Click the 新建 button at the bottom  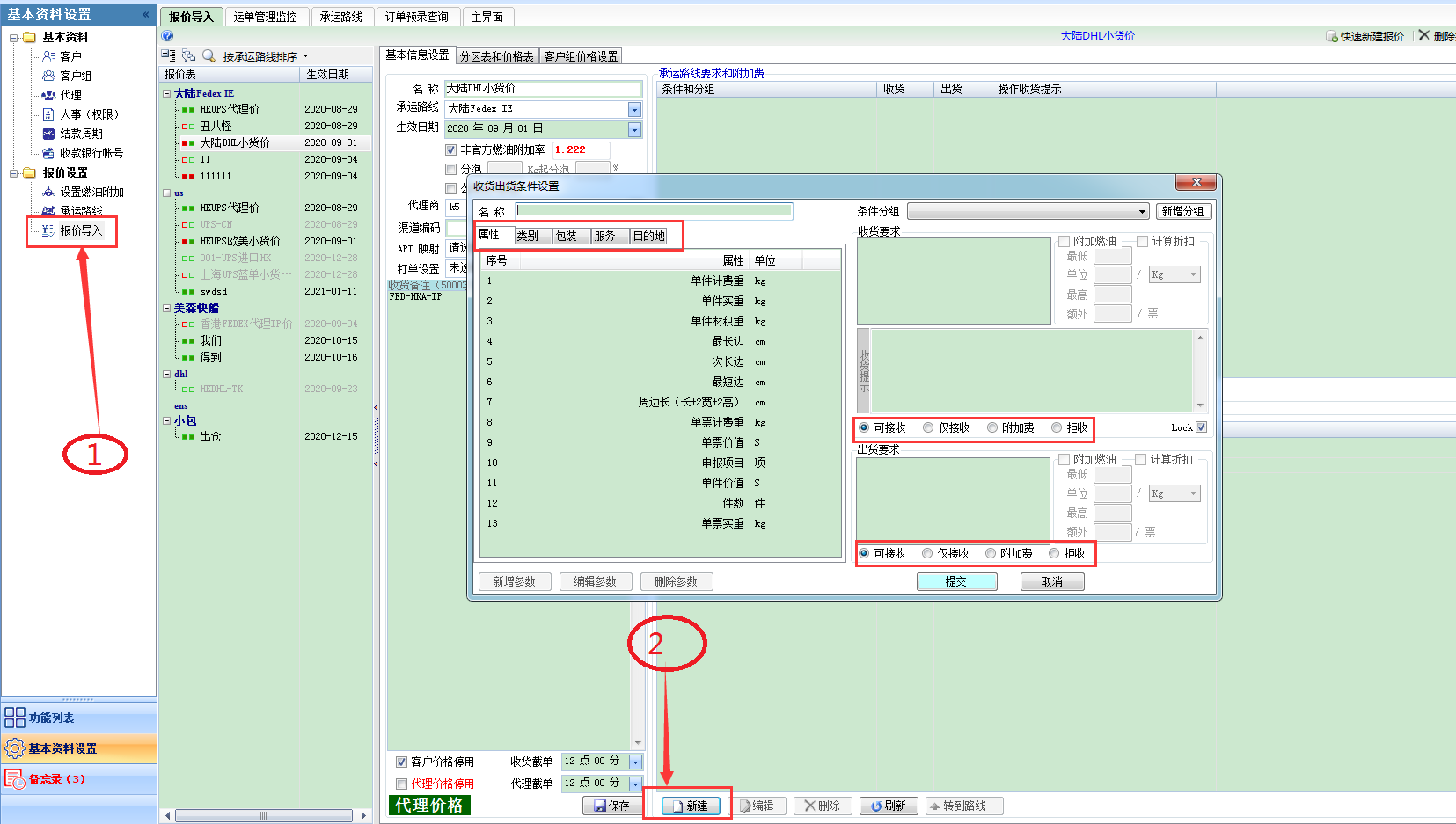691,806
